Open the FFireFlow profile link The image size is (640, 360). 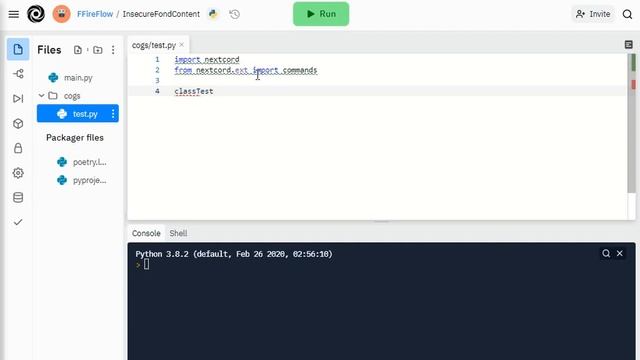95,14
